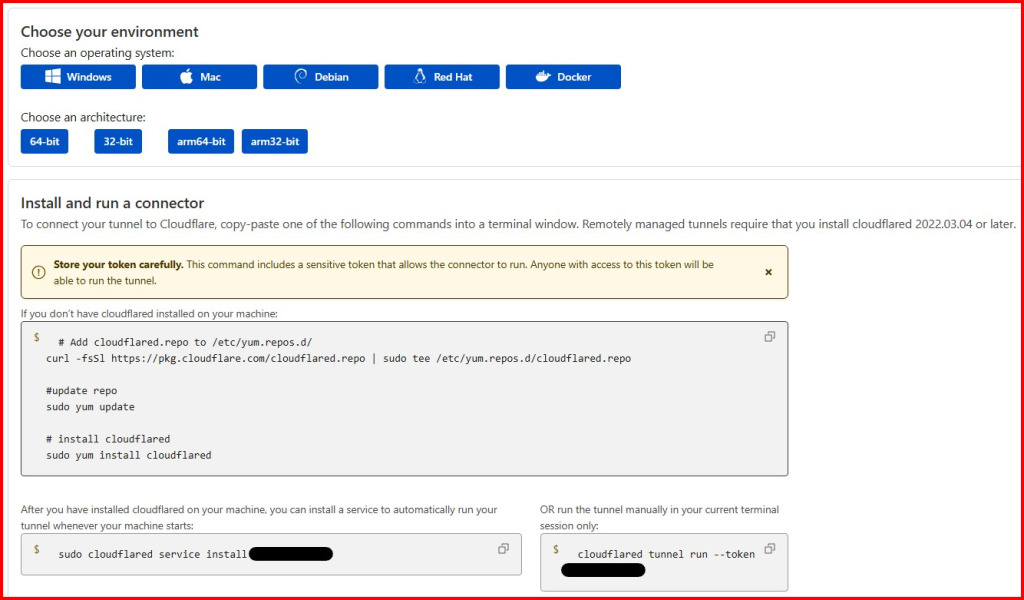Click the Apple logo icon

pos(186,77)
